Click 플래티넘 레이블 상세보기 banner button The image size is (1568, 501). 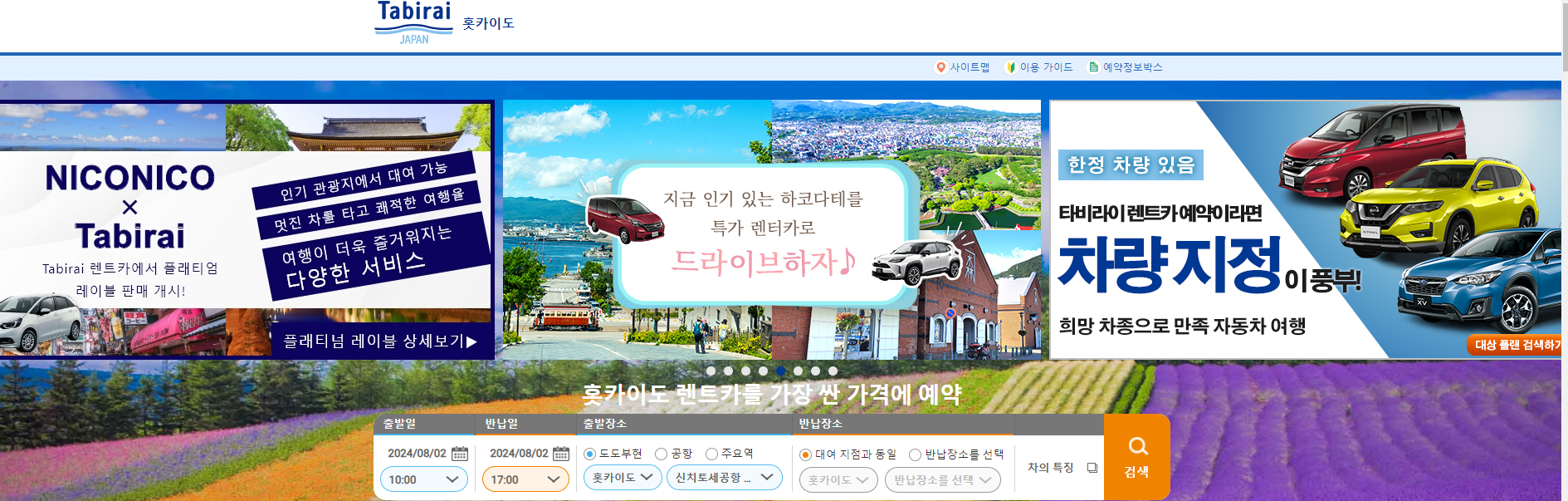pyautogui.click(x=381, y=341)
